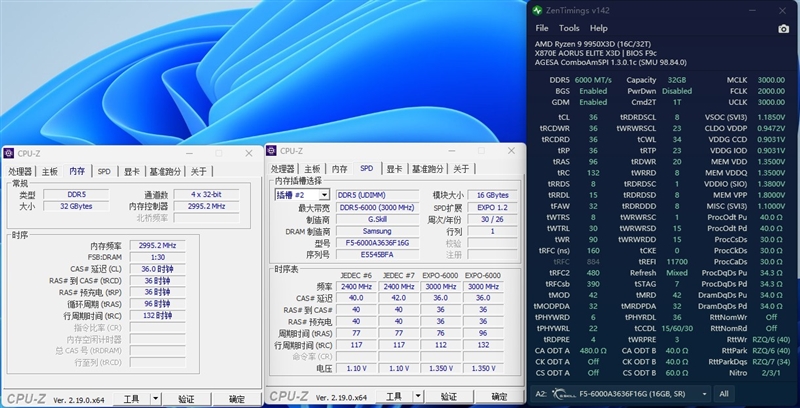
Task: Open ZenTimings A2 memory module dropdown
Action: point(705,394)
